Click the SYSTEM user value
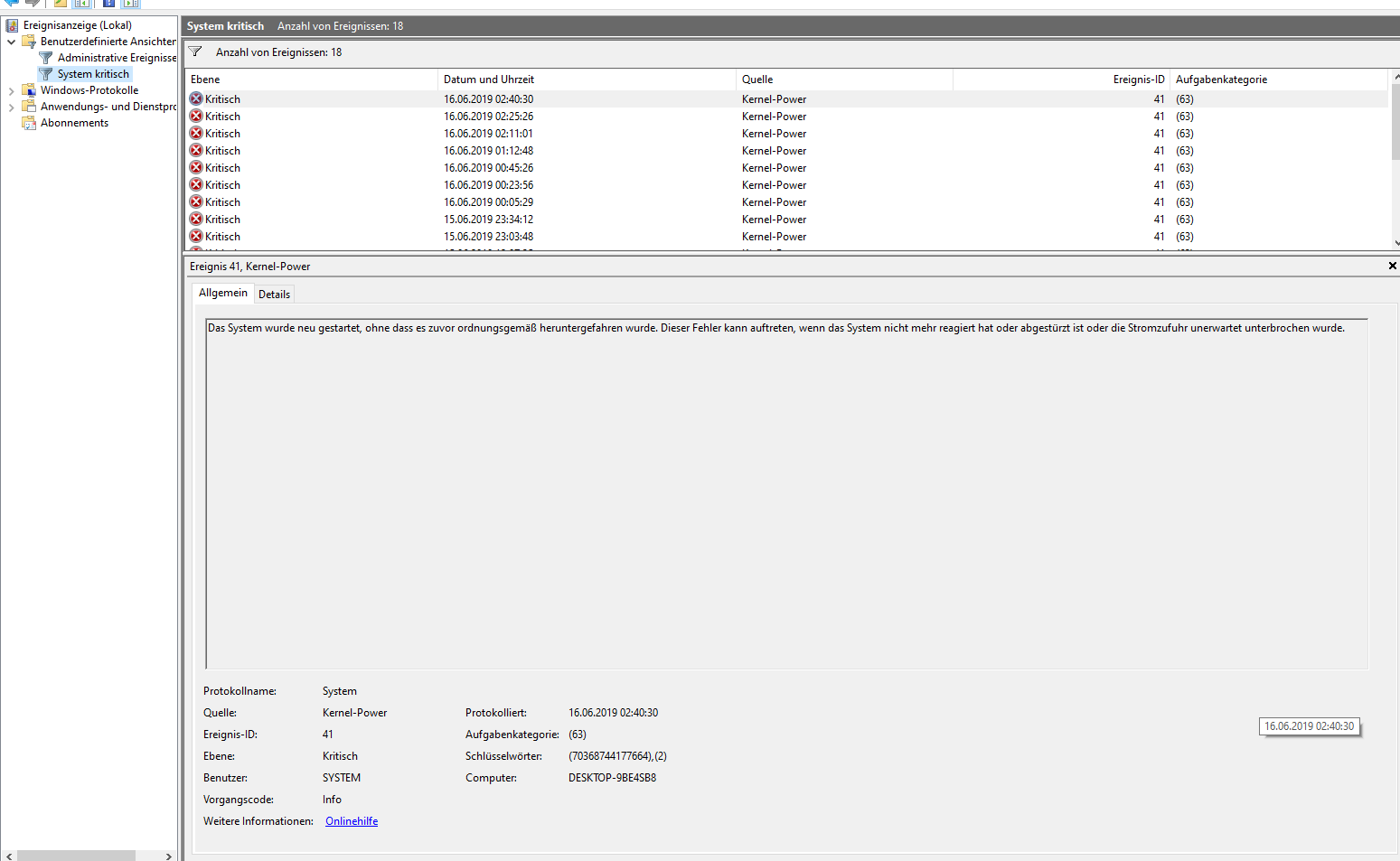This screenshot has width=1400, height=861. [x=342, y=778]
